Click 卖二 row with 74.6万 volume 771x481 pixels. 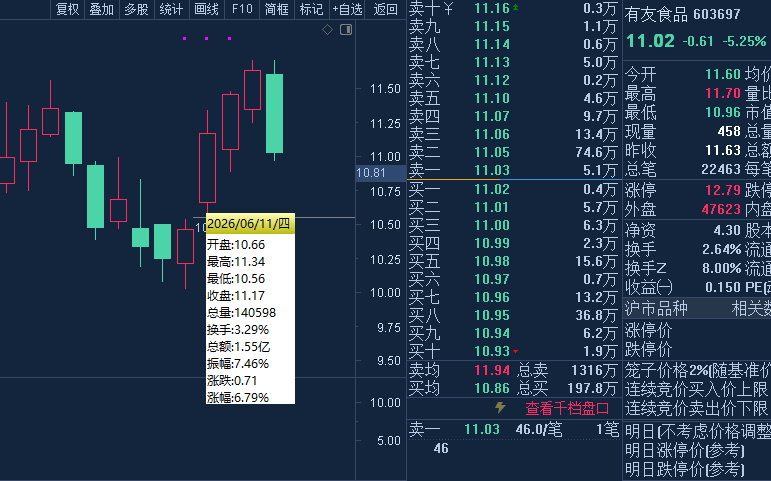pos(513,152)
